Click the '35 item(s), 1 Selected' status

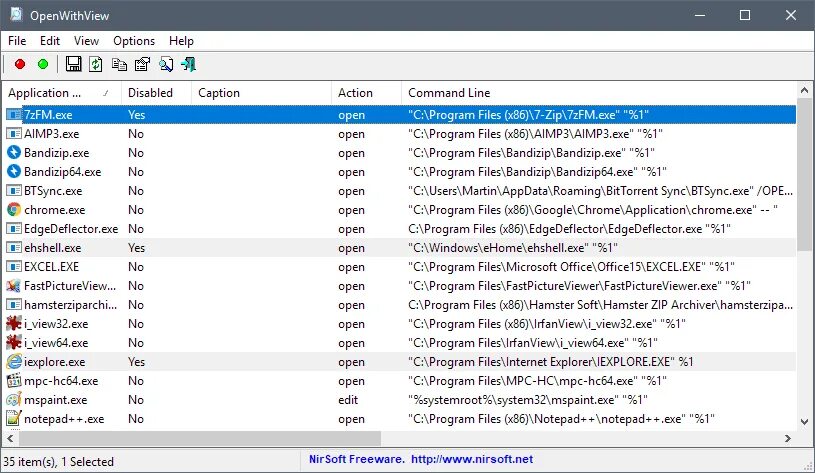[x=58, y=462]
